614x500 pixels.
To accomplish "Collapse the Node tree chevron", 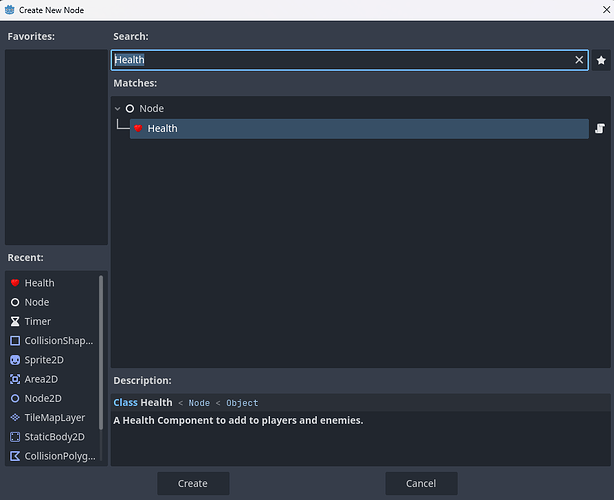I will [x=117, y=108].
